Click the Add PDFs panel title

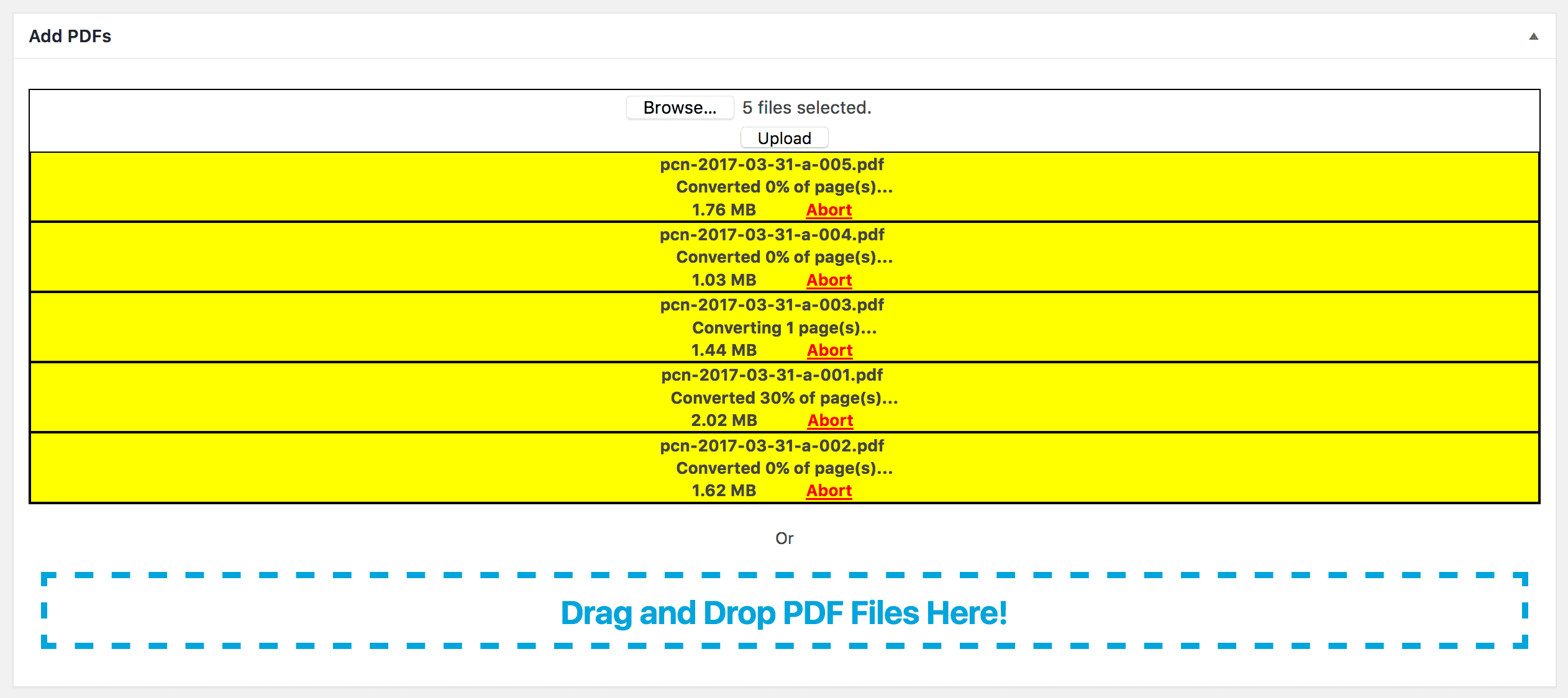pos(70,36)
